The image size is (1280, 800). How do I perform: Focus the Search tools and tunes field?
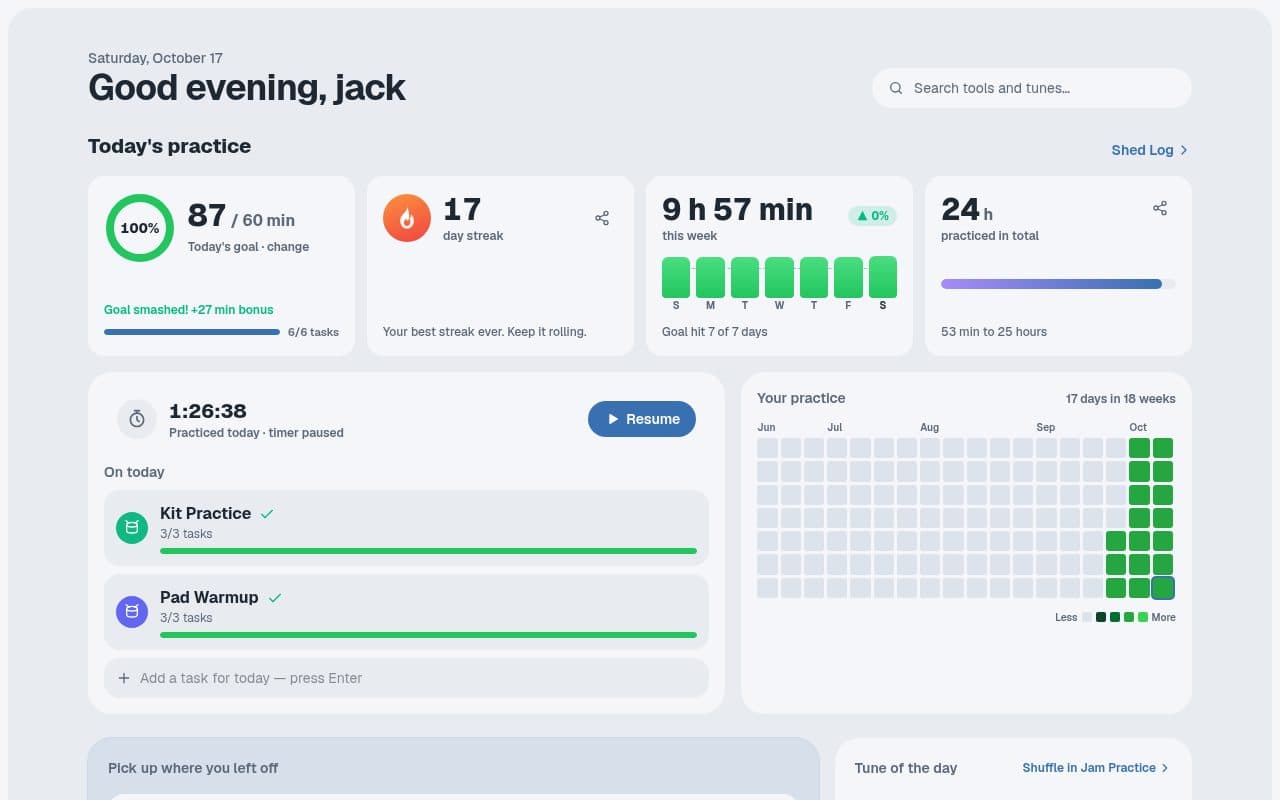pyautogui.click(x=1032, y=88)
